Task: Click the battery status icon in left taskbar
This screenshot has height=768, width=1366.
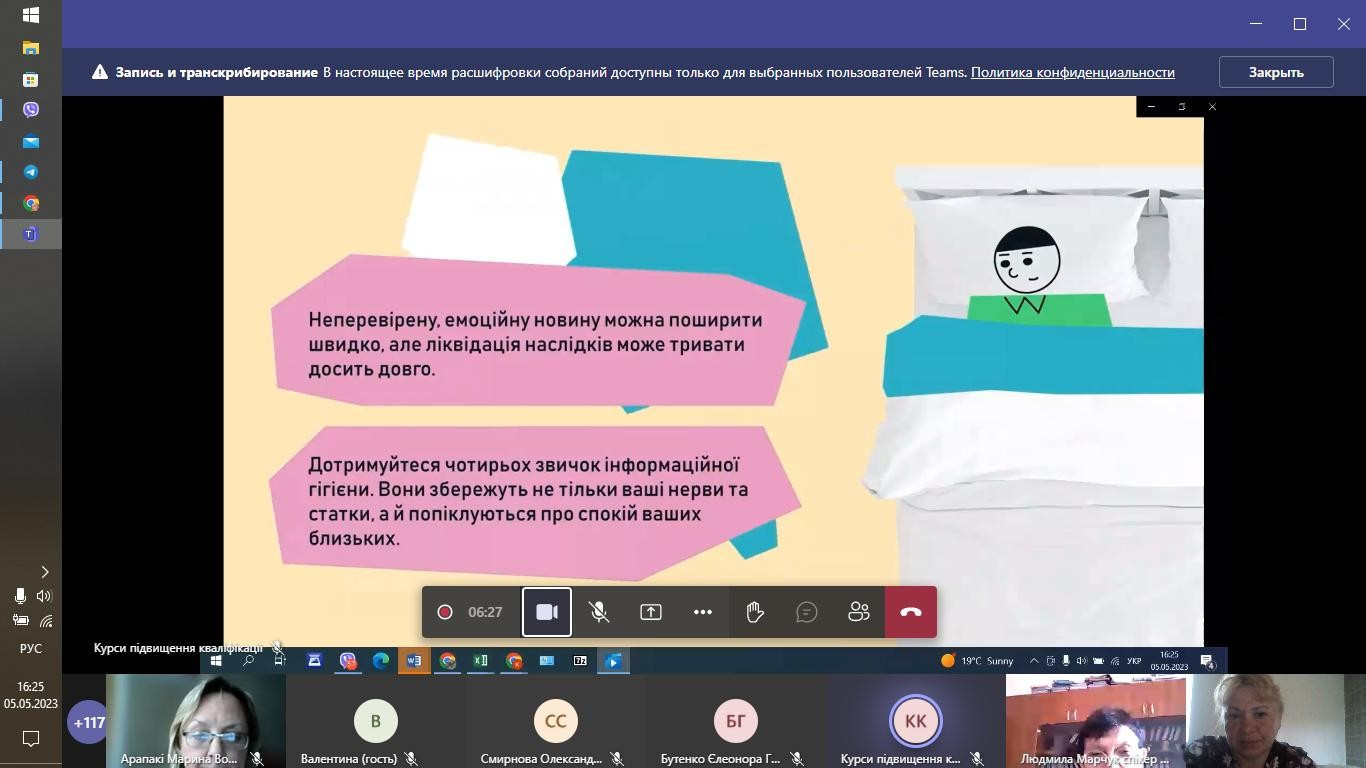Action: pos(20,620)
